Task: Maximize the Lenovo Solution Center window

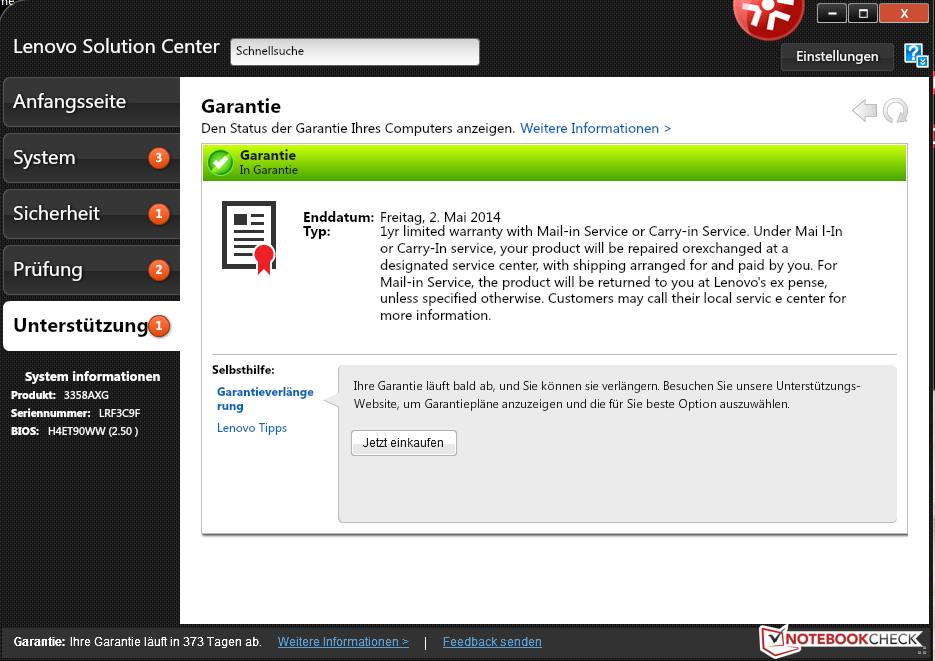Action: [x=863, y=13]
